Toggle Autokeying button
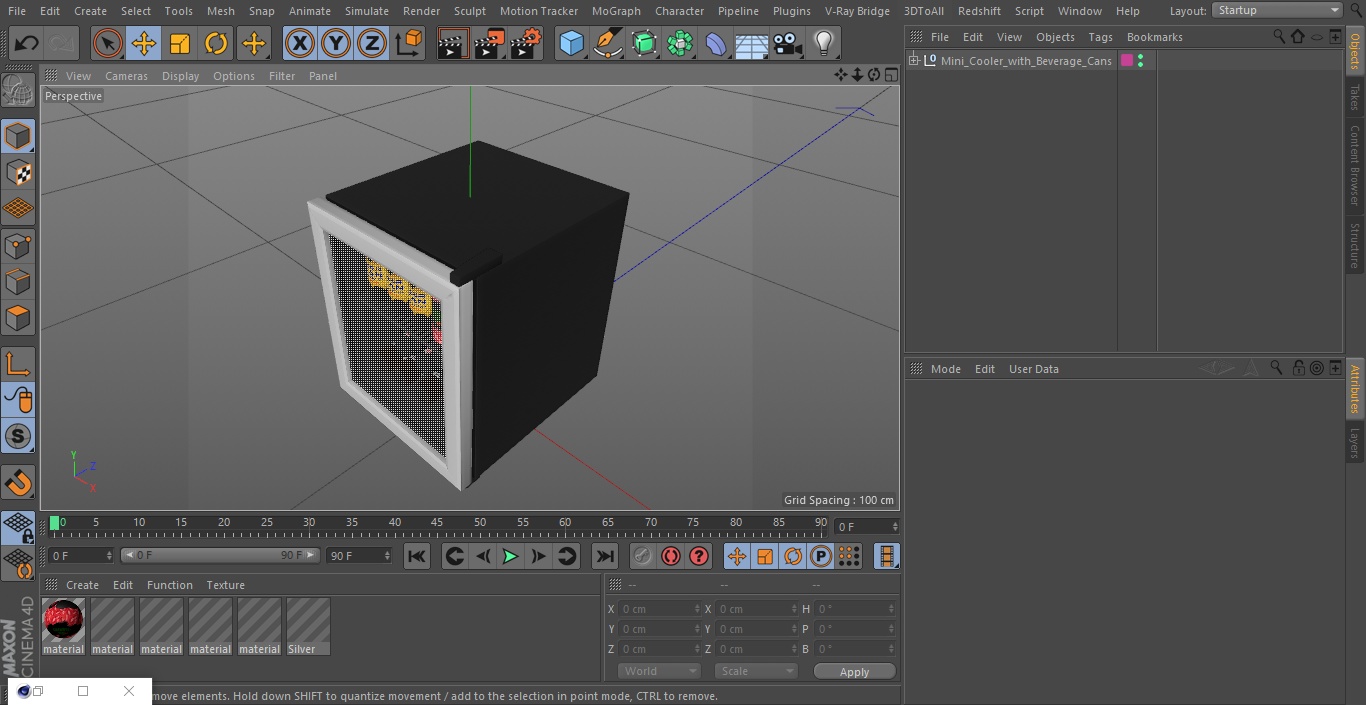 pyautogui.click(x=671, y=556)
